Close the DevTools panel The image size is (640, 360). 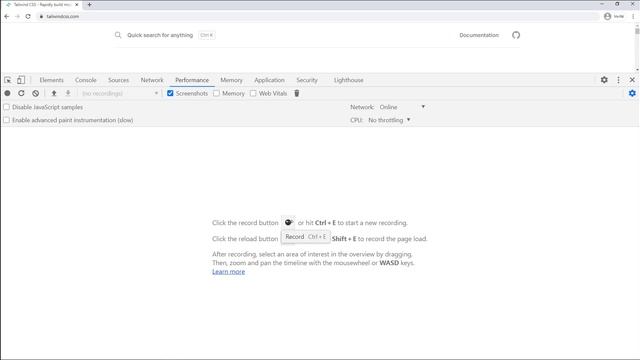point(632,80)
